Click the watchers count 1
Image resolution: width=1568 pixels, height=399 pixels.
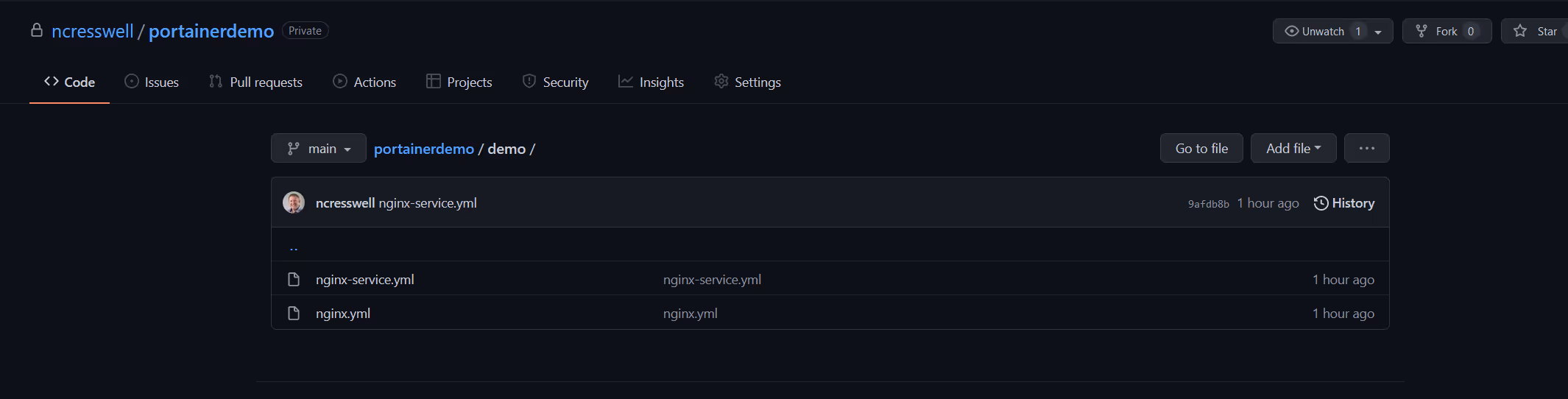[x=1358, y=31]
